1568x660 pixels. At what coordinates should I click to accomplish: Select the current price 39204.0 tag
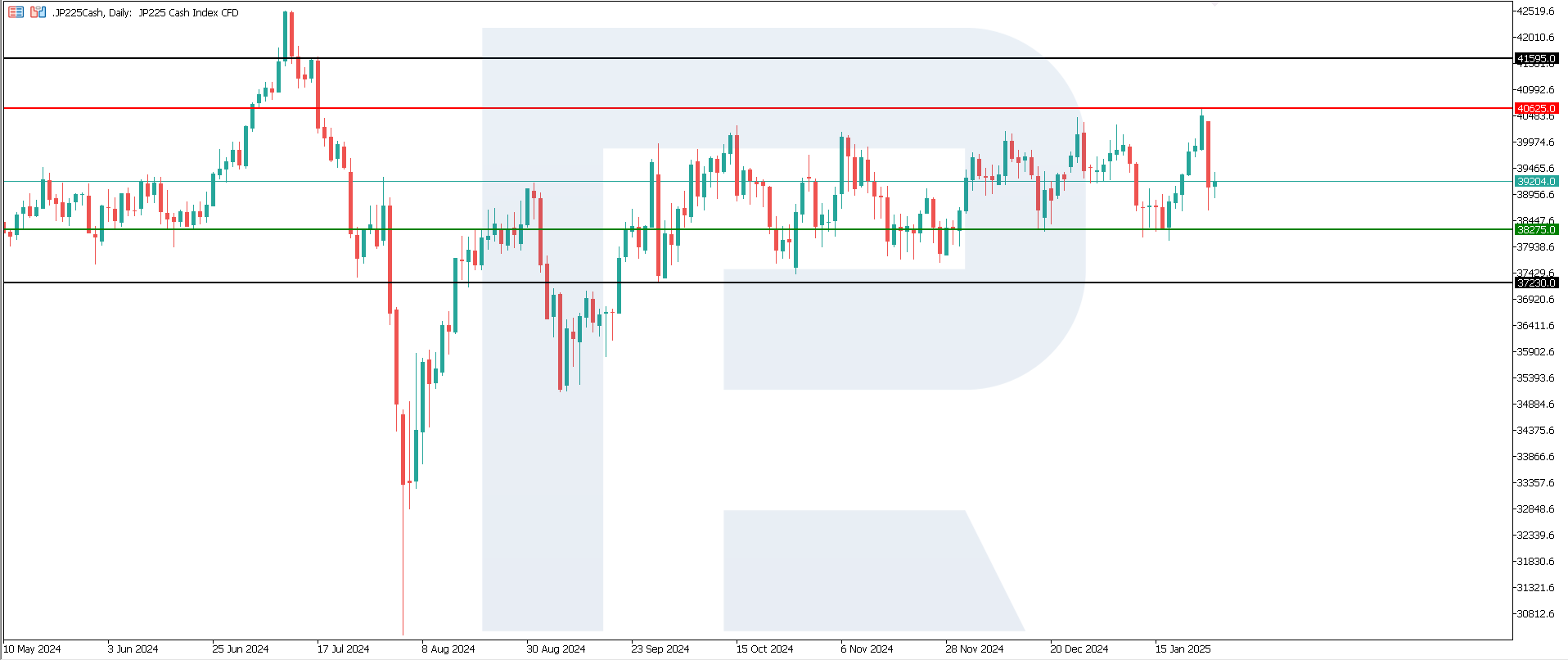(x=1536, y=182)
